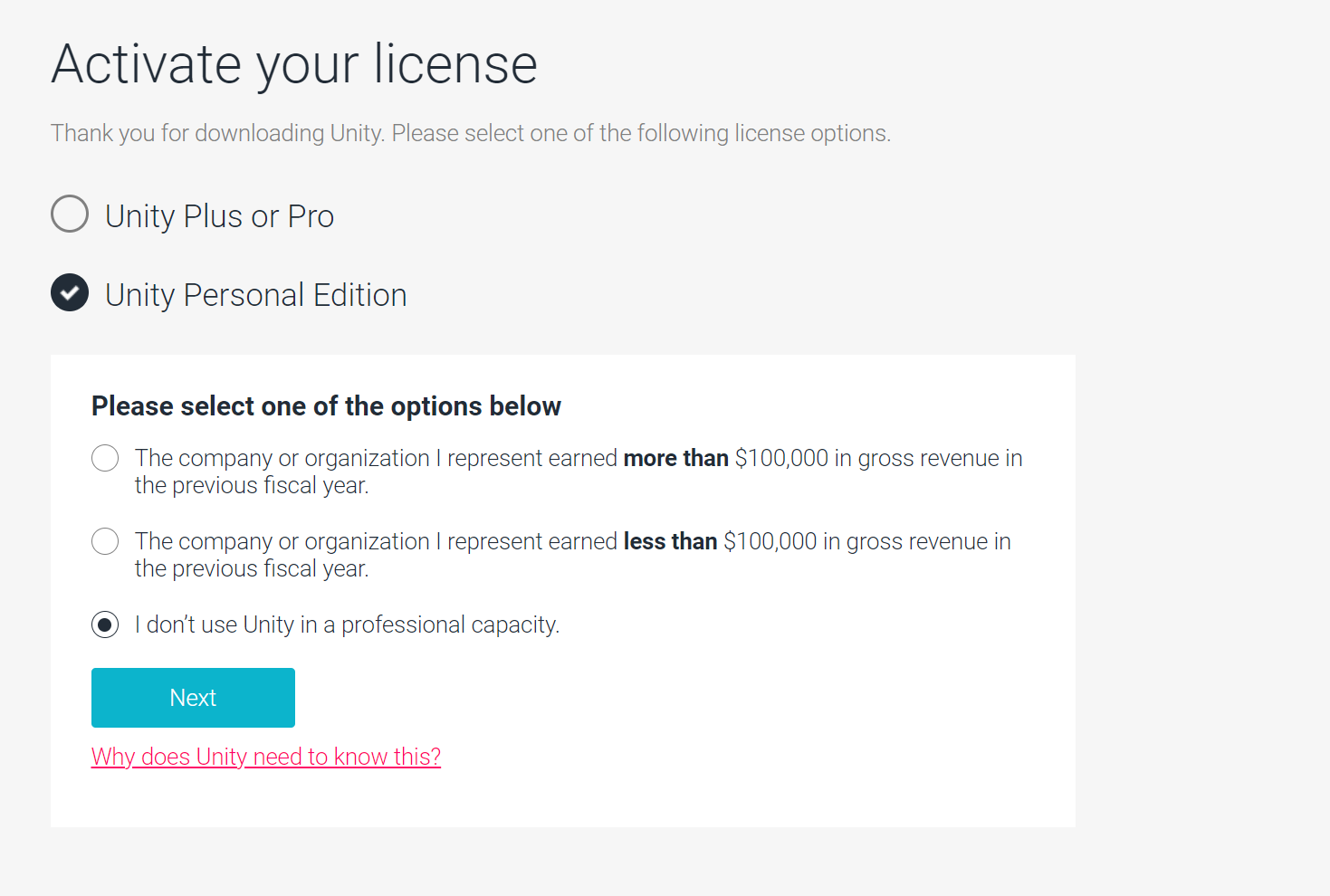This screenshot has width=1330, height=896.
Task: Click the "Activate your license" heading
Action: (294, 64)
